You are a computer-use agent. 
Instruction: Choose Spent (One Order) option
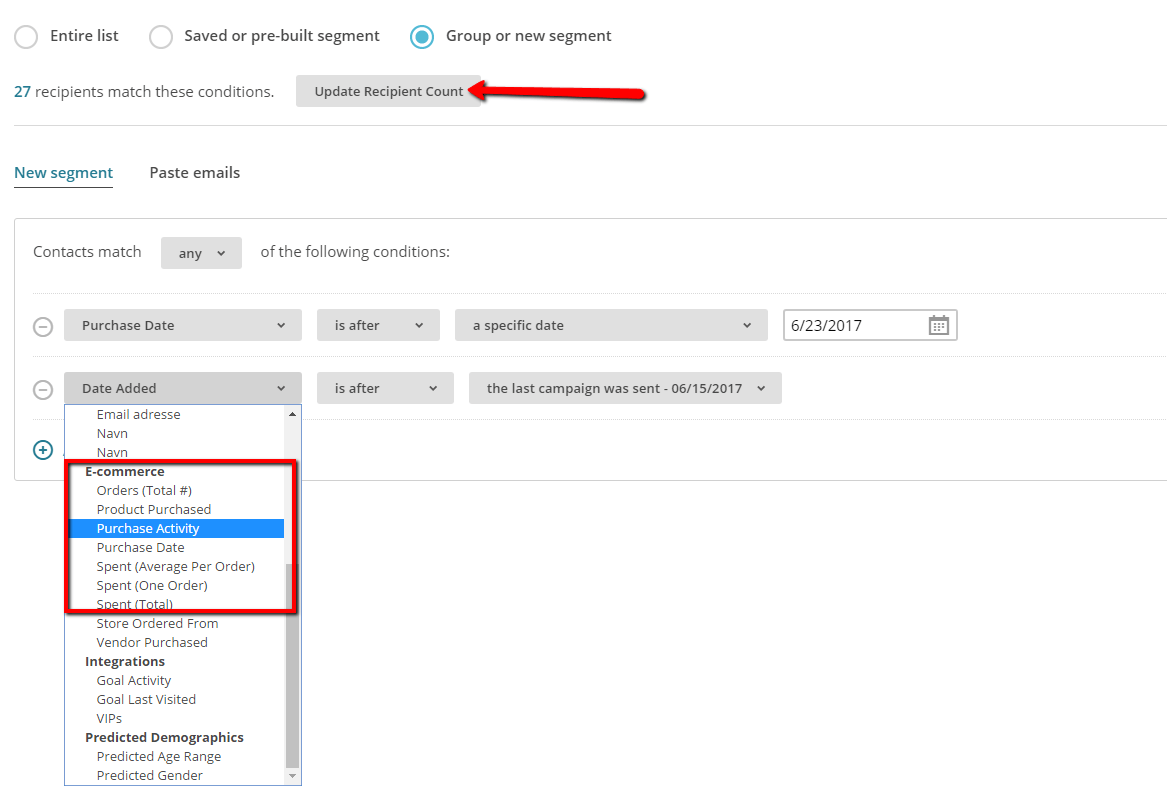pyautogui.click(x=152, y=586)
